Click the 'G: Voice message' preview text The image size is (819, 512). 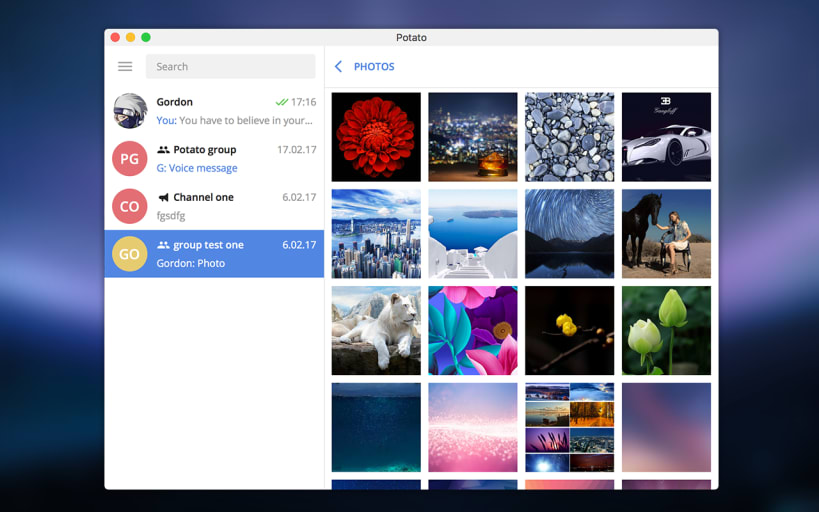coord(196,168)
